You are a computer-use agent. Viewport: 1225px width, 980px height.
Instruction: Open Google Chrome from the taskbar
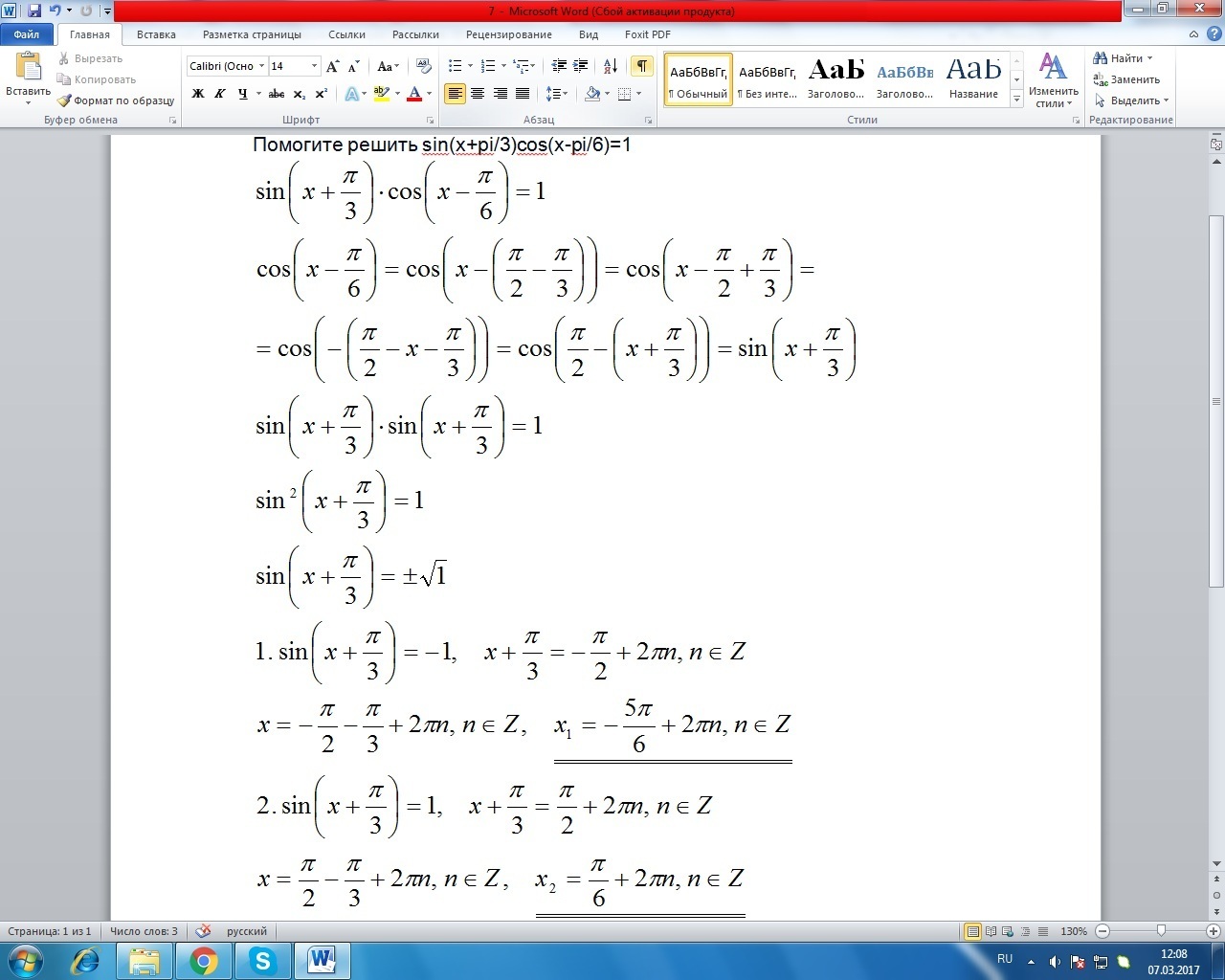[203, 961]
